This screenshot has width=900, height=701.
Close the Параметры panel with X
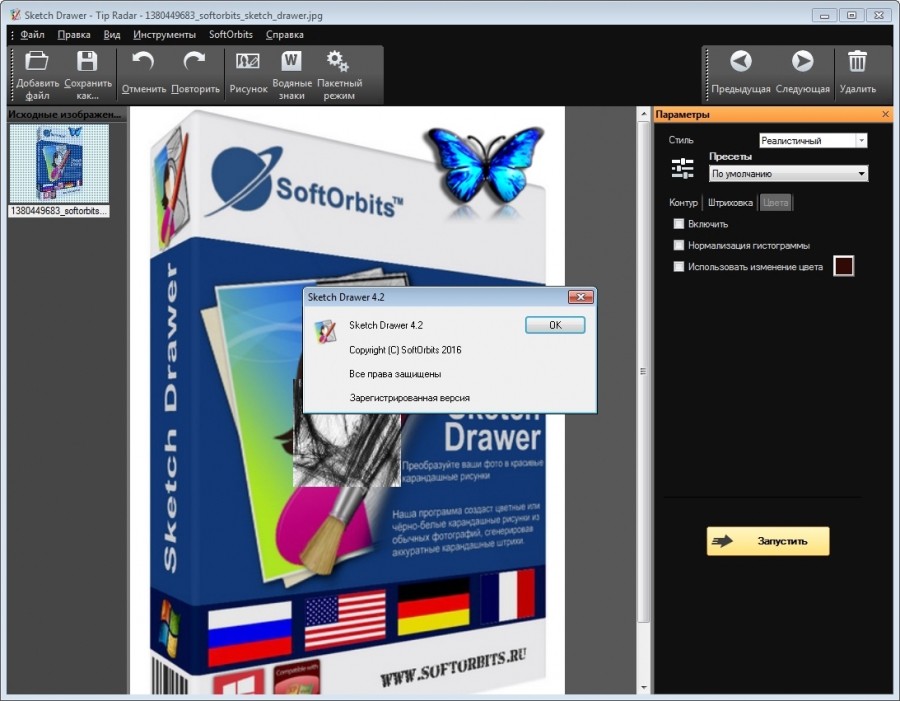886,114
